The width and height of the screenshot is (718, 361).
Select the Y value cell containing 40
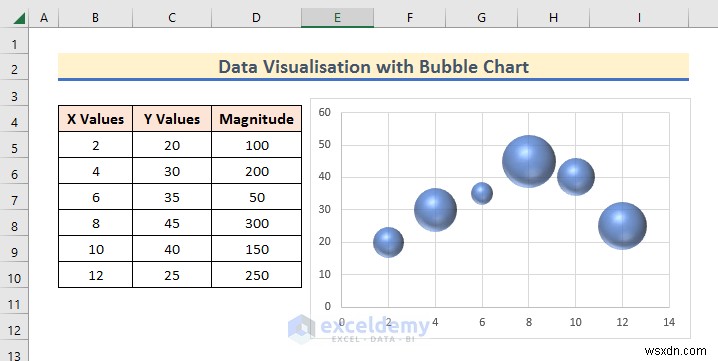click(x=172, y=249)
